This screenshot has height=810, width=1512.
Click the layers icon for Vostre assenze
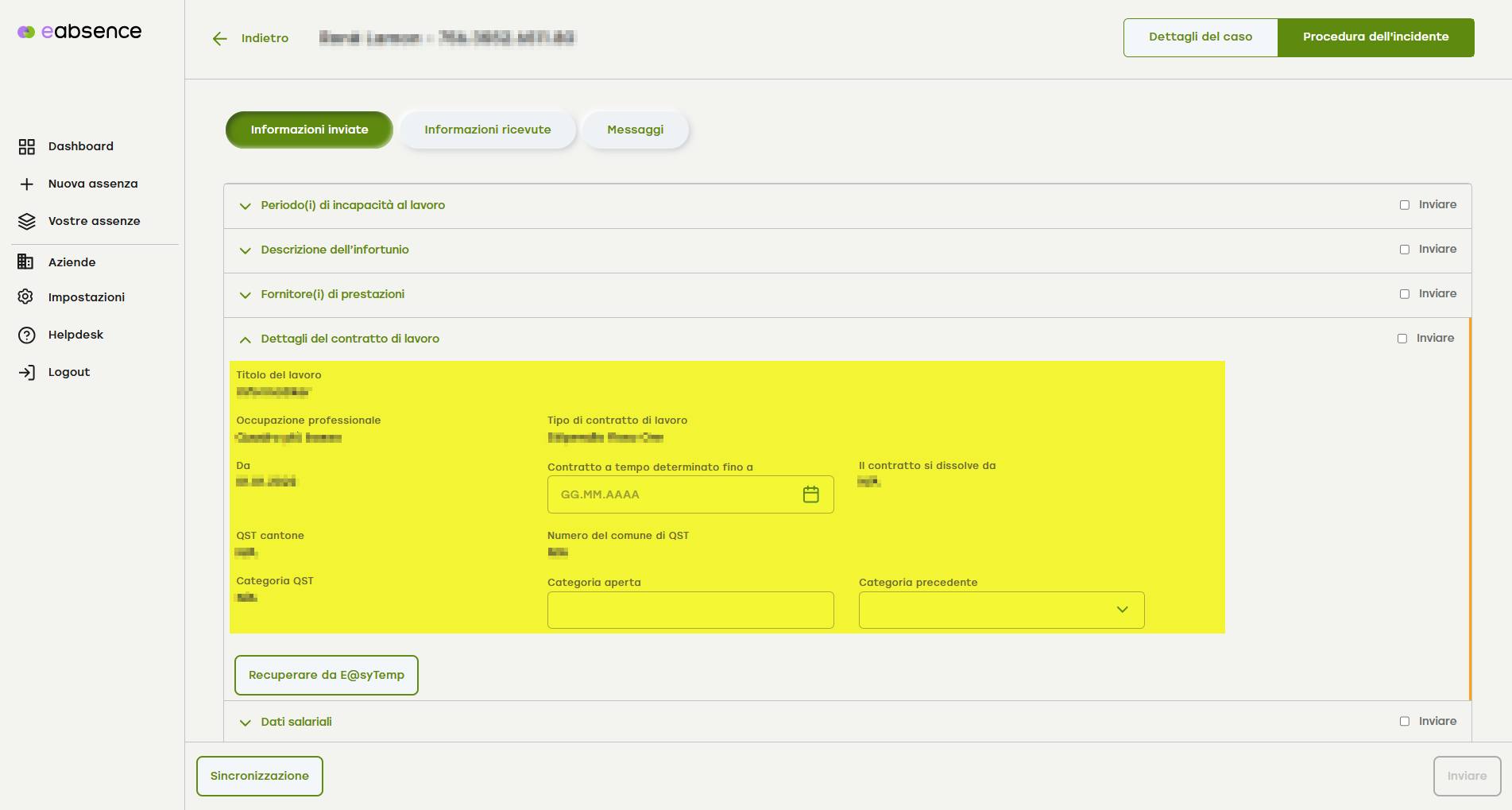point(27,221)
